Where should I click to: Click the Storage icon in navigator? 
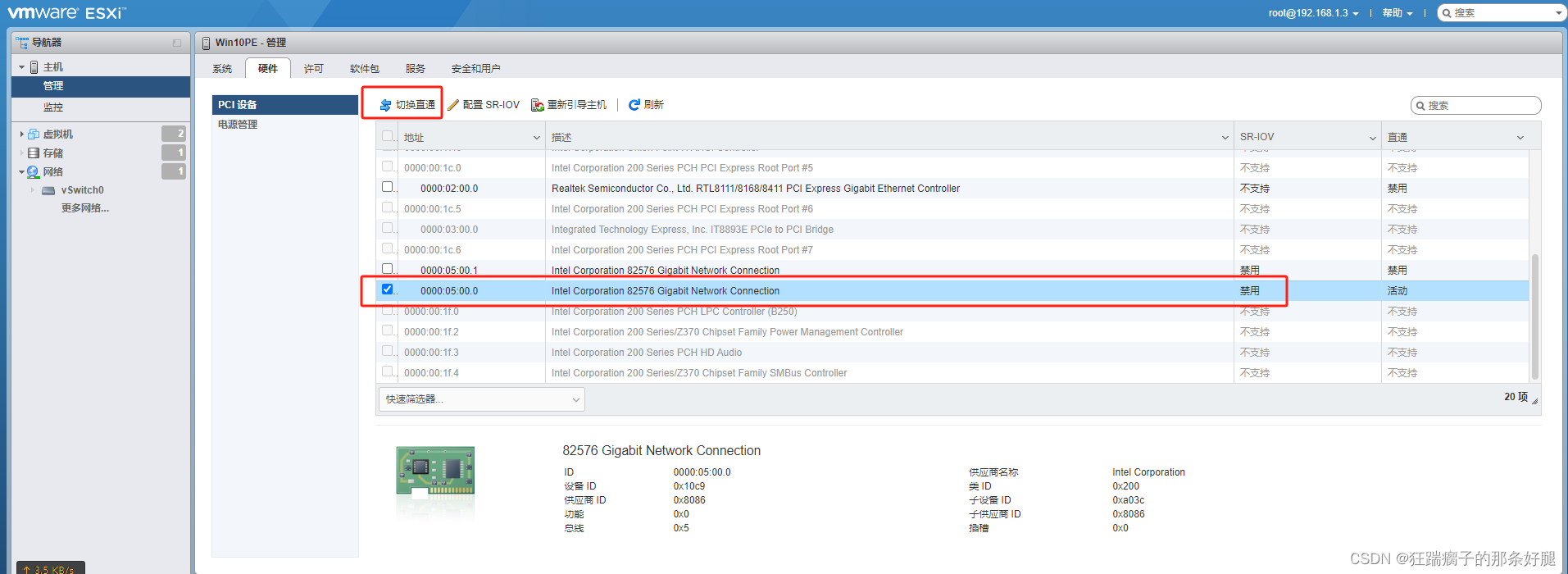(x=34, y=153)
